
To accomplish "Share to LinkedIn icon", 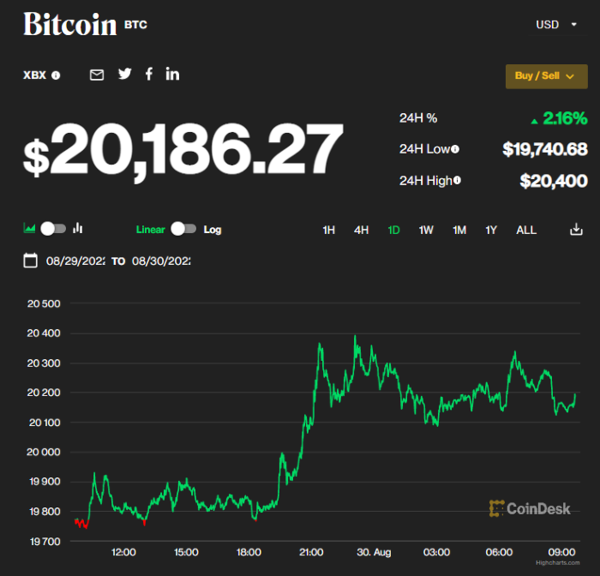I will [x=172, y=74].
